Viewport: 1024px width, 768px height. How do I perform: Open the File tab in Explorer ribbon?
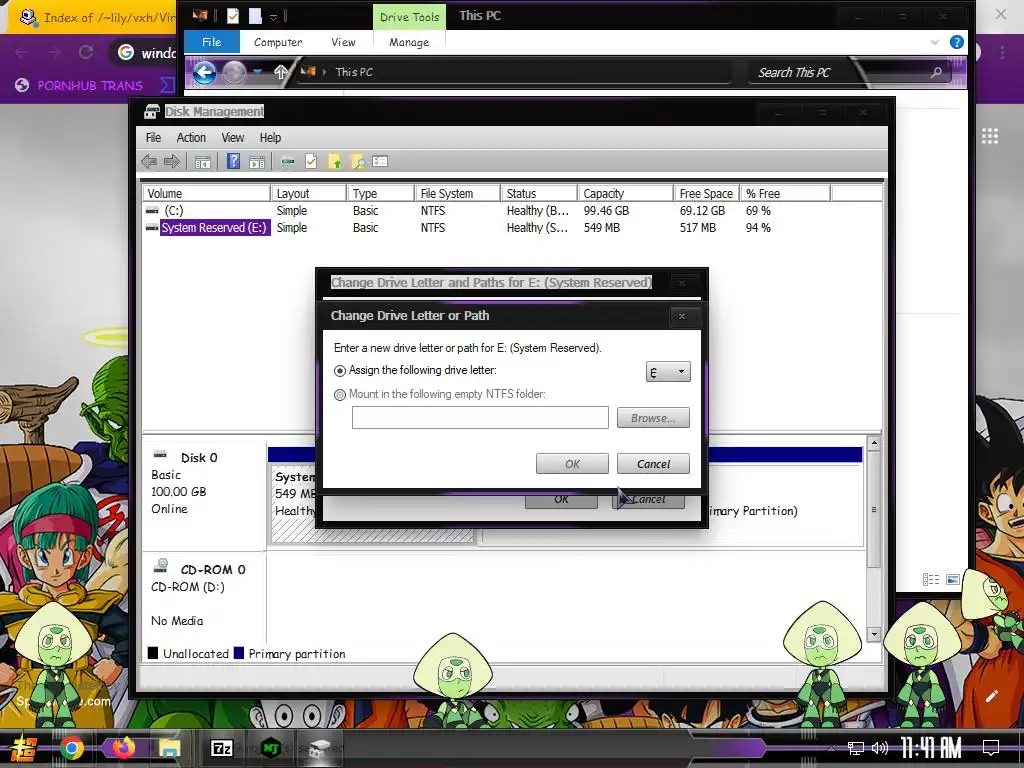point(212,42)
